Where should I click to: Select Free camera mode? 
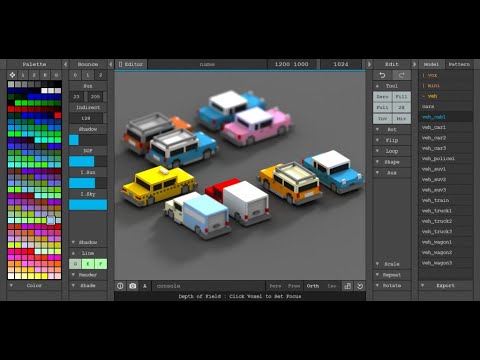294,286
